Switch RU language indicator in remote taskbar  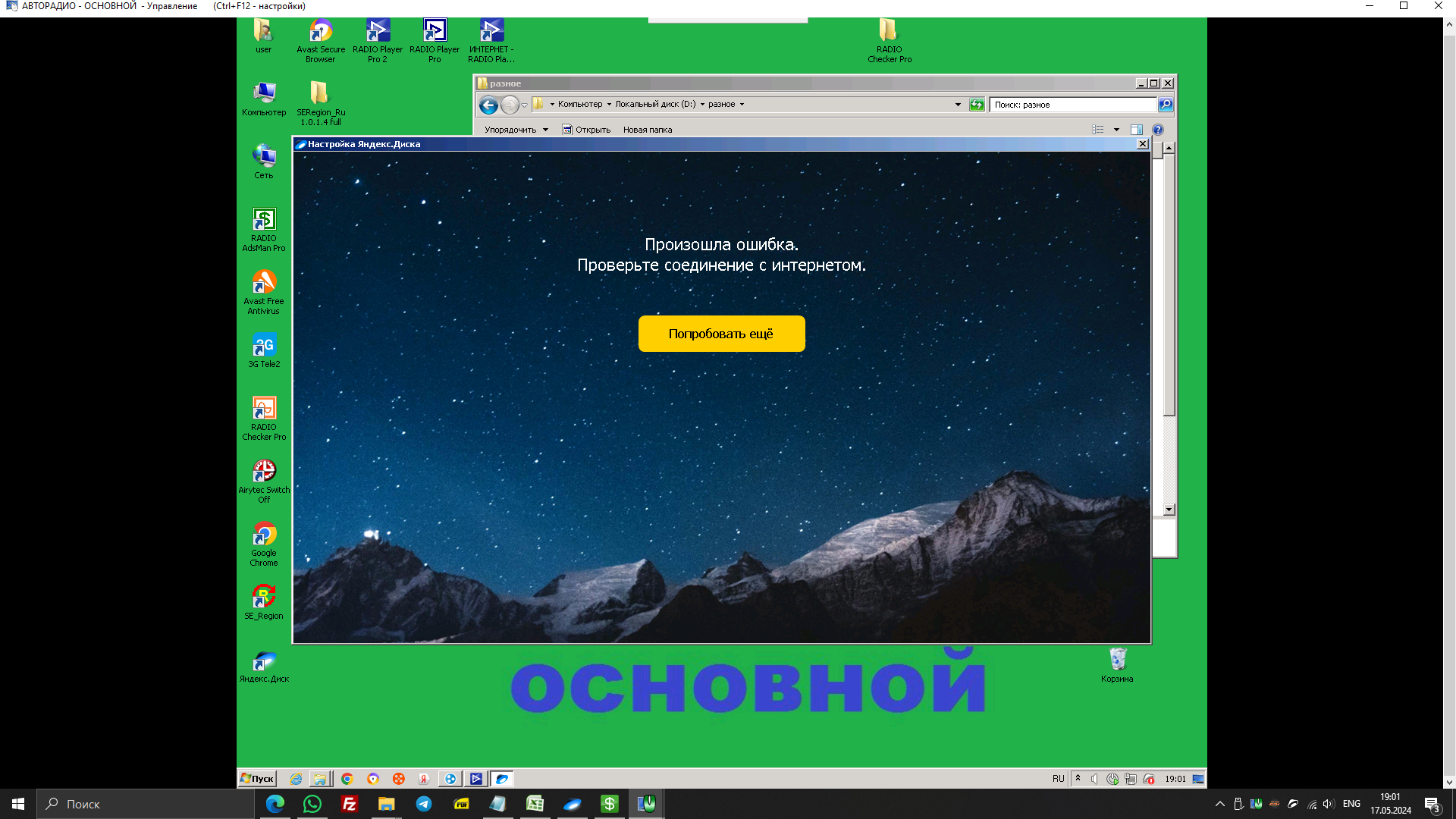pos(1059,779)
